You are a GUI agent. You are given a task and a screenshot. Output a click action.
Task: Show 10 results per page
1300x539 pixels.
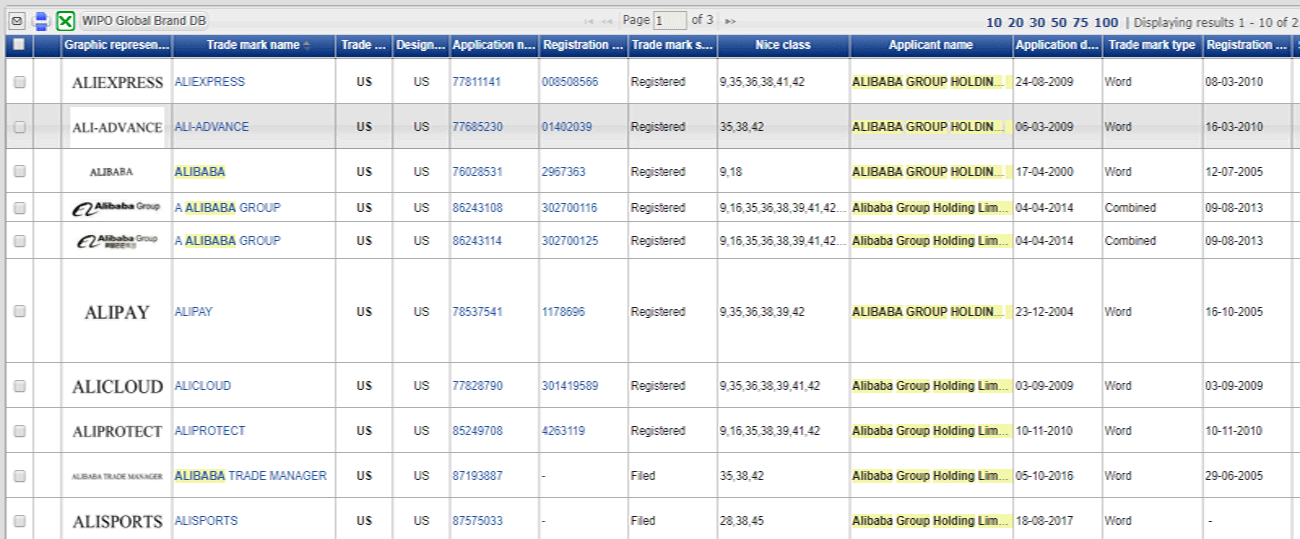(994, 22)
